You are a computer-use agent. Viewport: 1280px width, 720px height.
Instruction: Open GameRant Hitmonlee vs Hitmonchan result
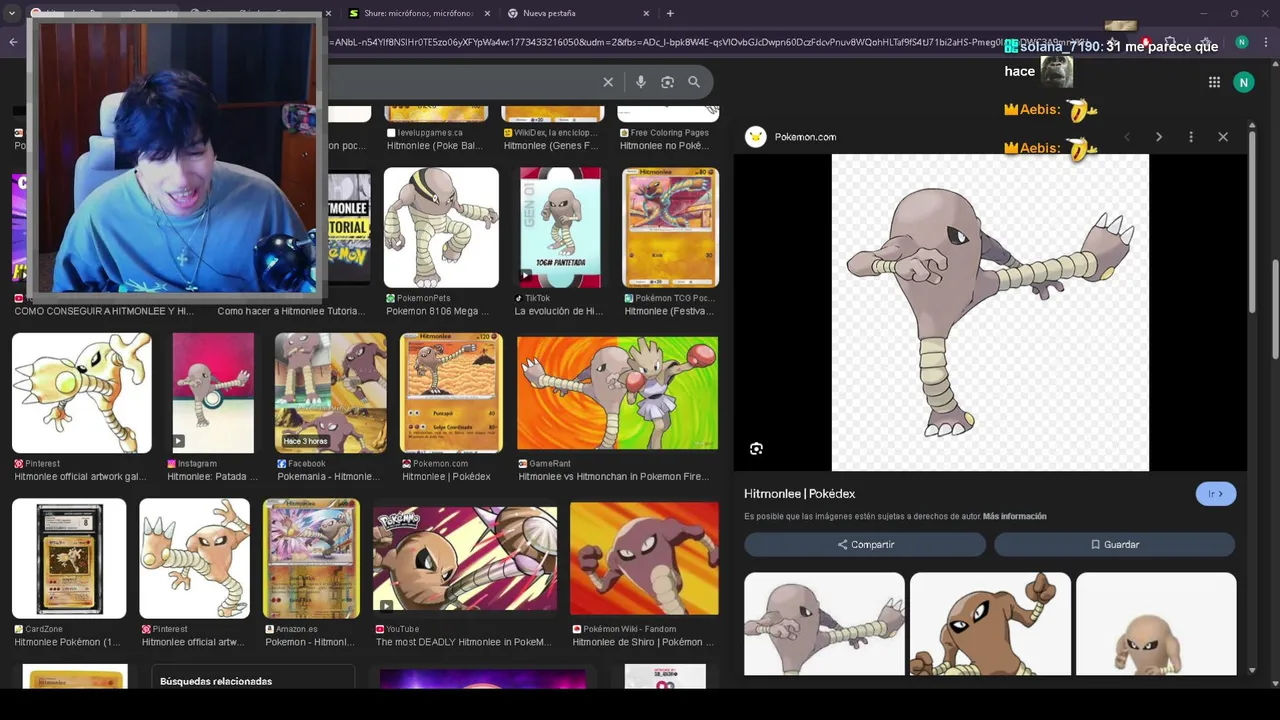[x=617, y=393]
